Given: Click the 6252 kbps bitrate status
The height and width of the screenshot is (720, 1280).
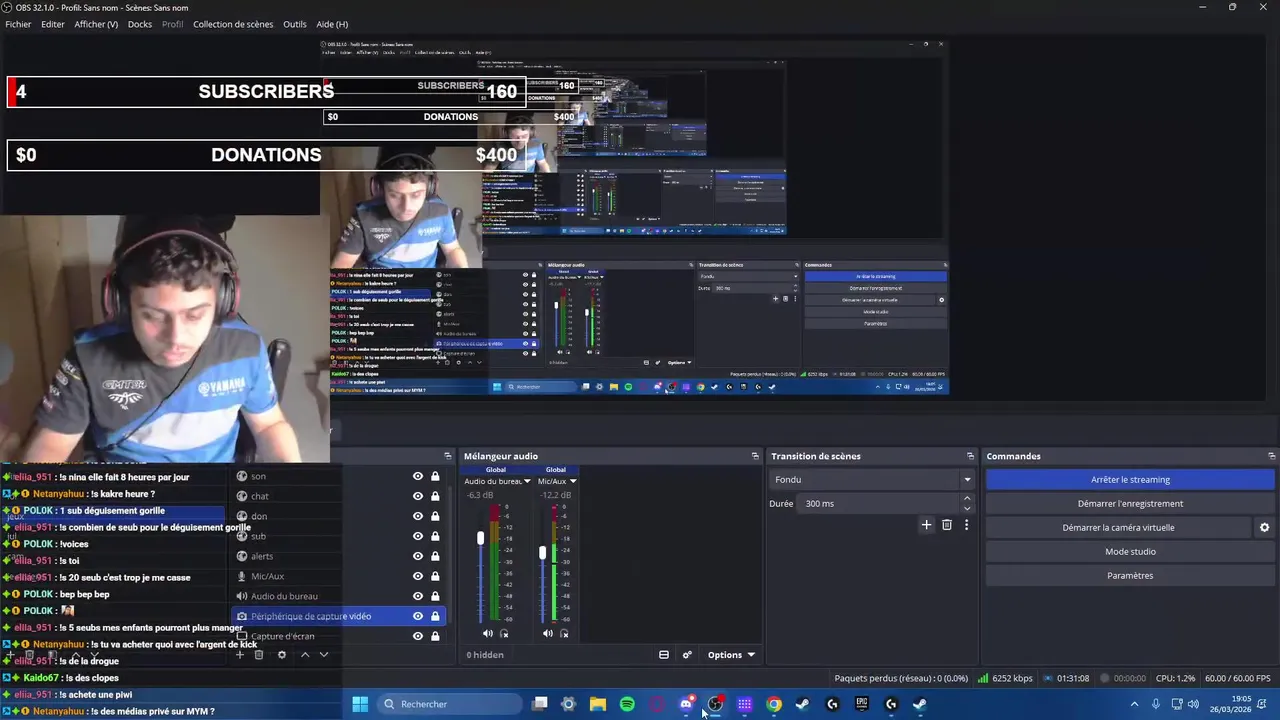Looking at the screenshot, I should pyautogui.click(x=1005, y=678).
